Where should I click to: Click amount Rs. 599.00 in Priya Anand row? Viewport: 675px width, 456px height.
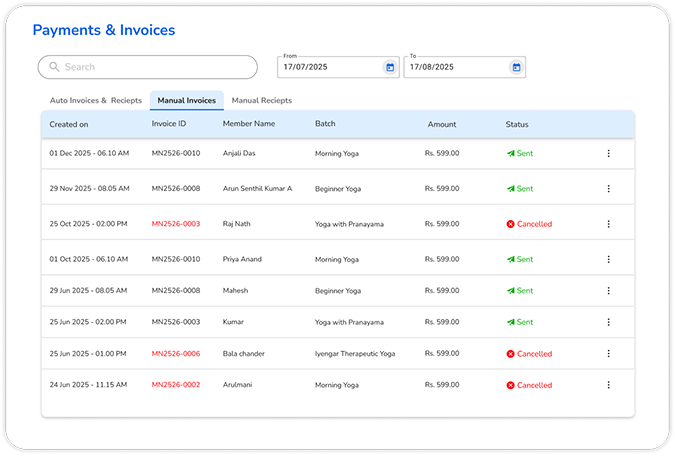[x=442, y=259]
